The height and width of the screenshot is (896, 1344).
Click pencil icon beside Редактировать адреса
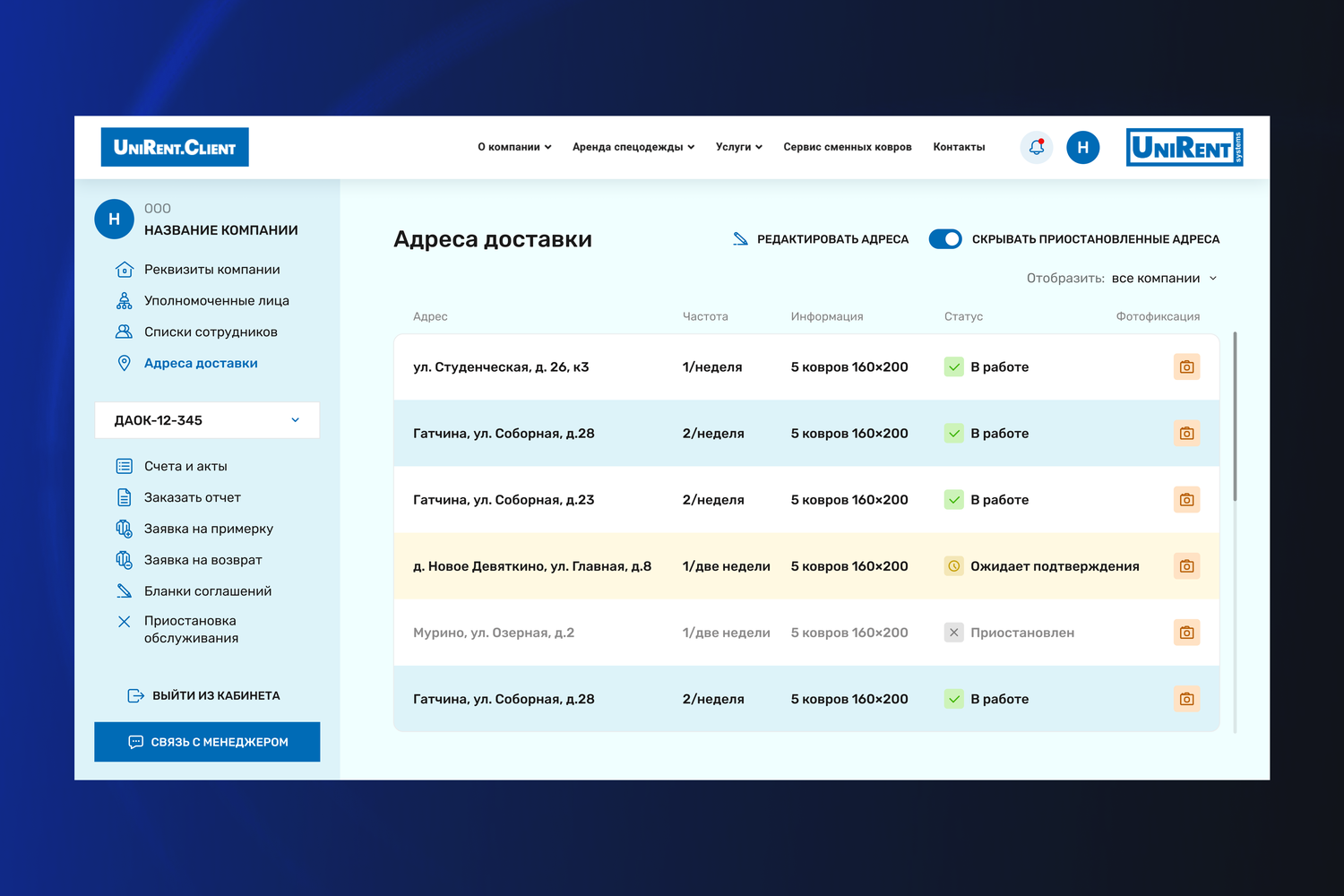pyautogui.click(x=740, y=239)
